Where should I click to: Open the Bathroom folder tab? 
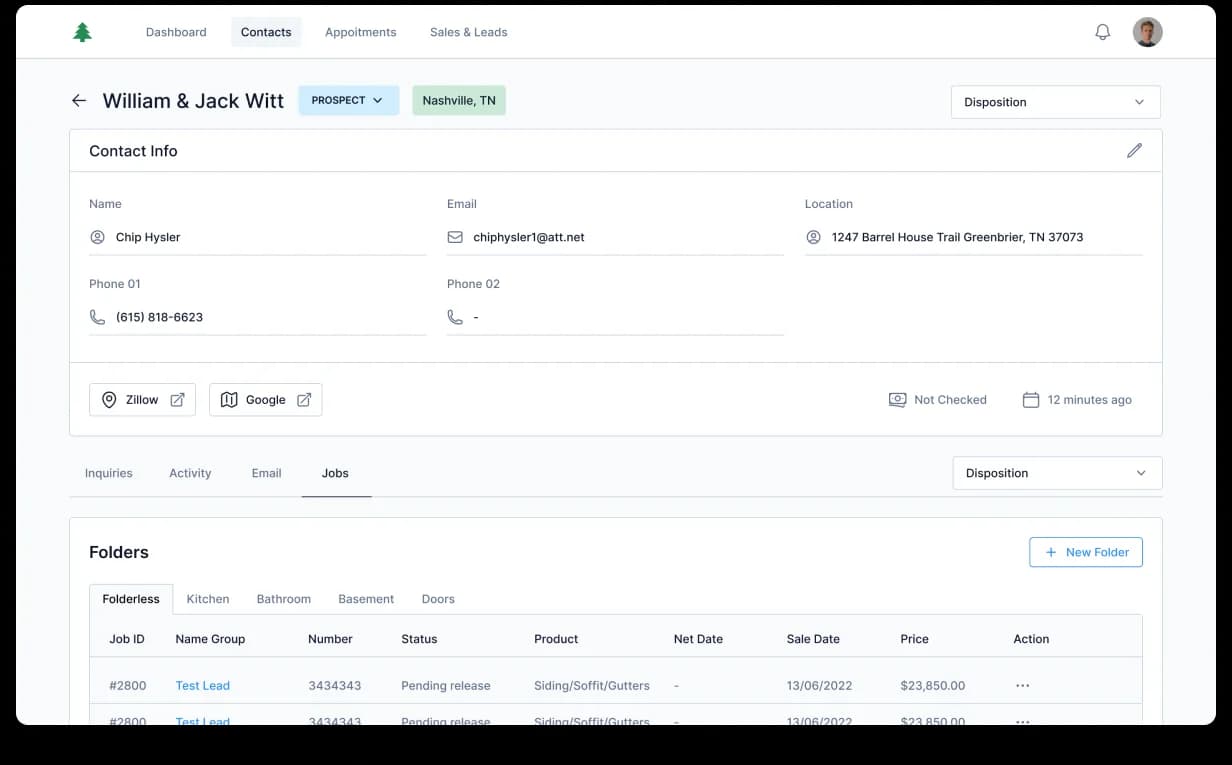(x=284, y=599)
